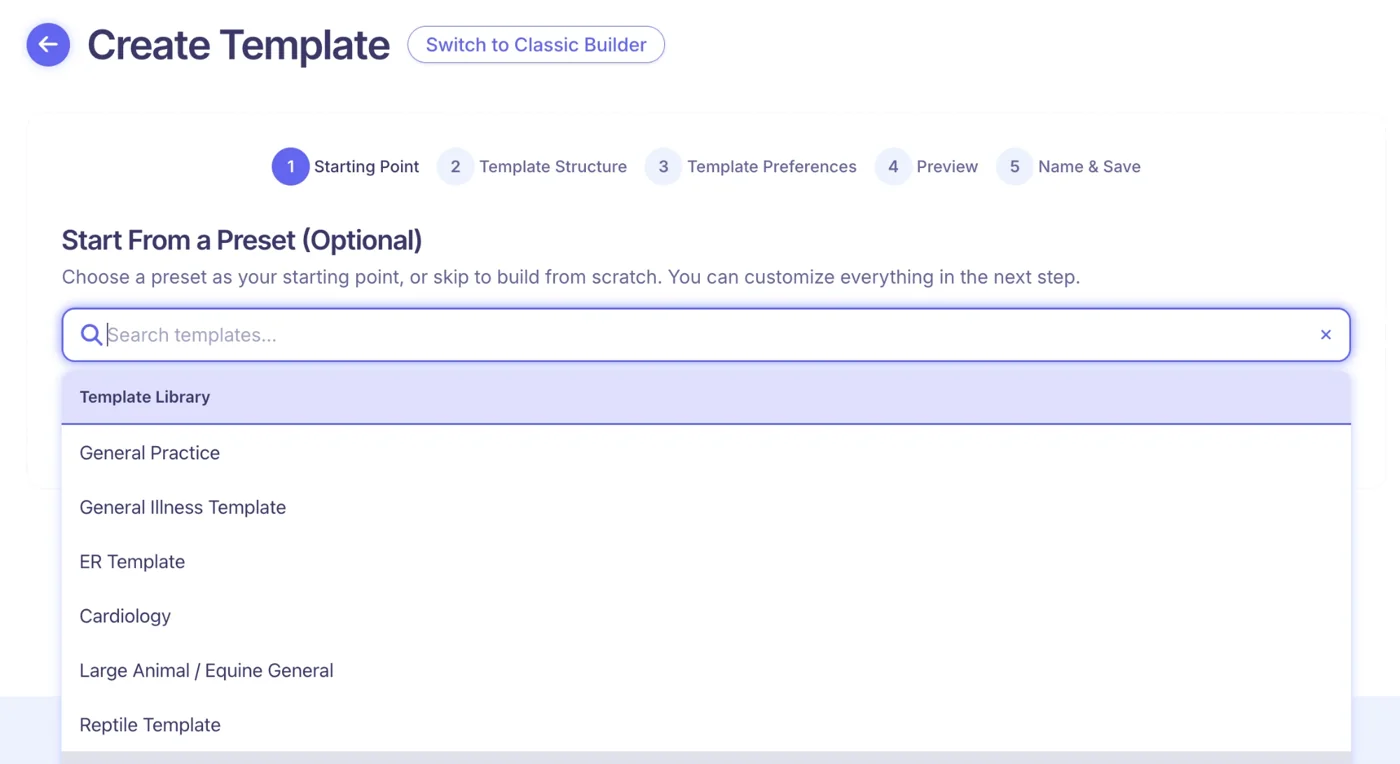Click the Create Template page title

(x=239, y=45)
